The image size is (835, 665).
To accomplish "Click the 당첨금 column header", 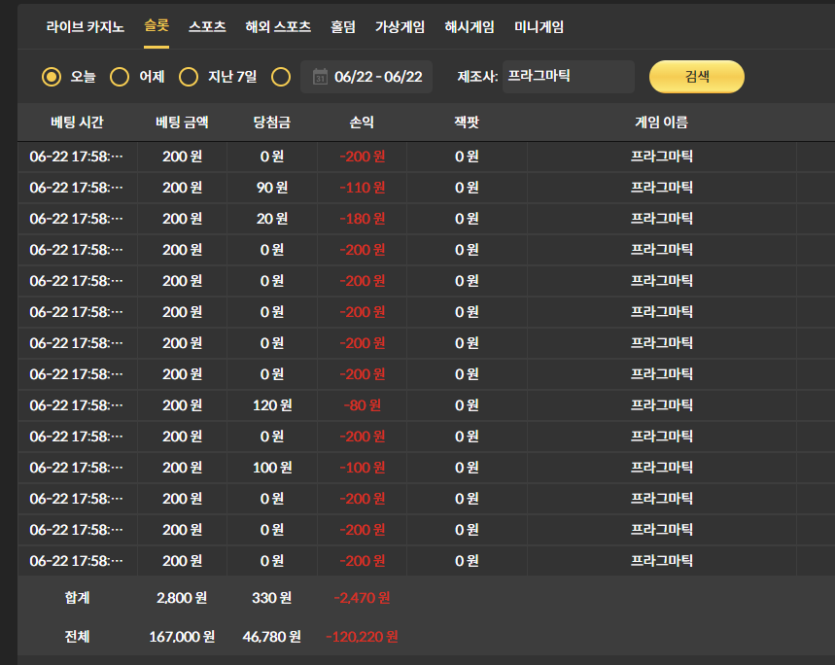I will pyautogui.click(x=272, y=122).
